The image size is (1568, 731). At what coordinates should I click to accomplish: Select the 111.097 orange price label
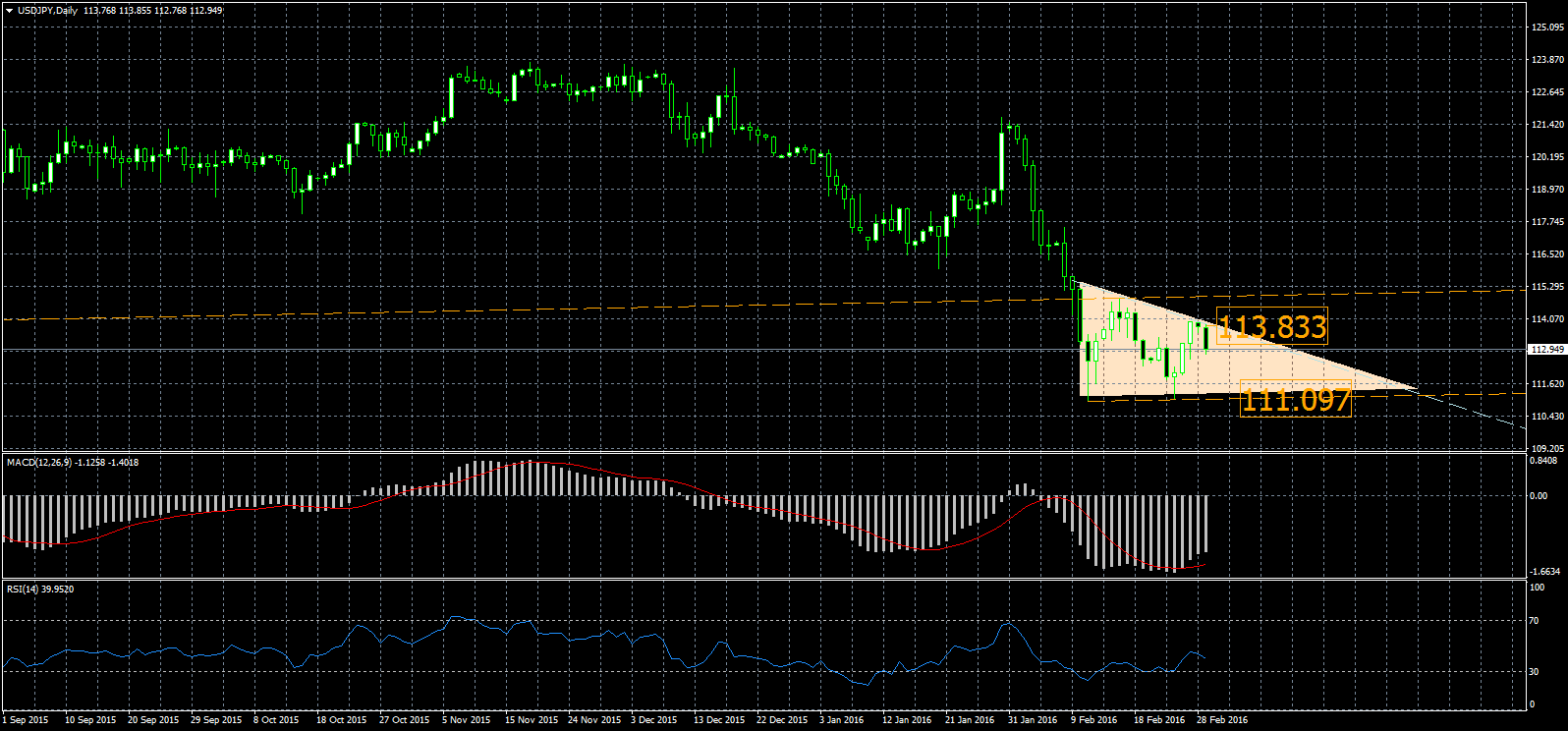point(1295,400)
